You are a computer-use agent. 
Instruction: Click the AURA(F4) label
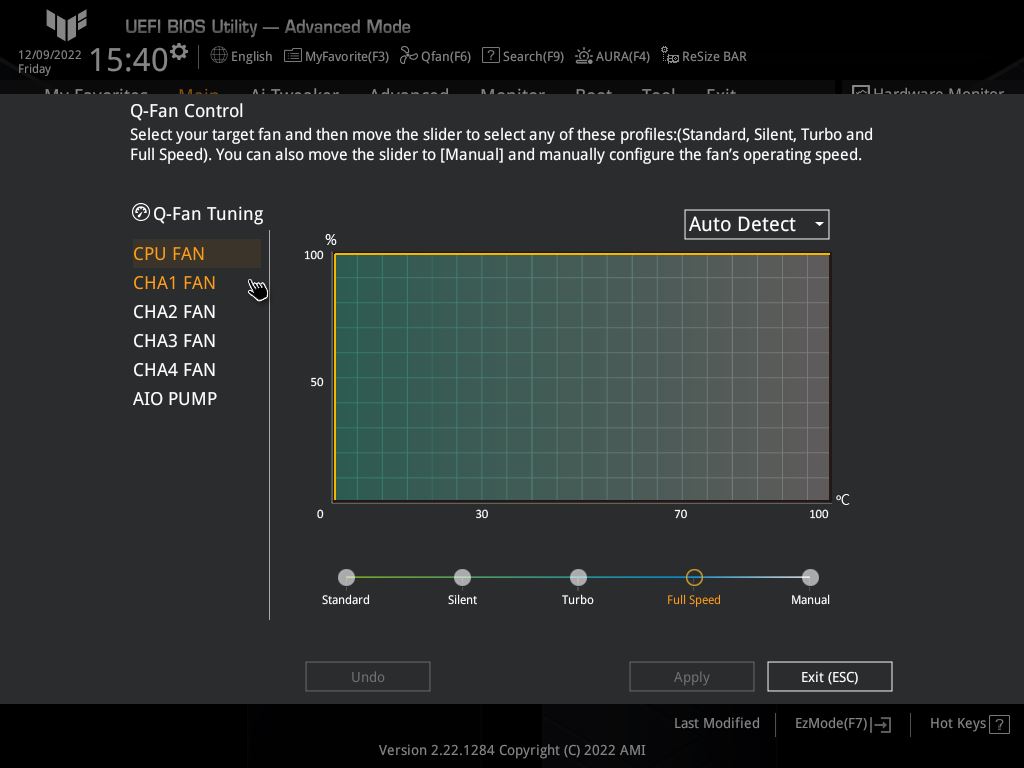tap(622, 56)
